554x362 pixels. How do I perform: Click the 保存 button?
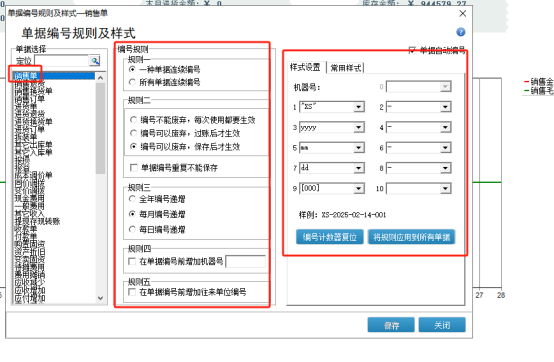(391, 325)
